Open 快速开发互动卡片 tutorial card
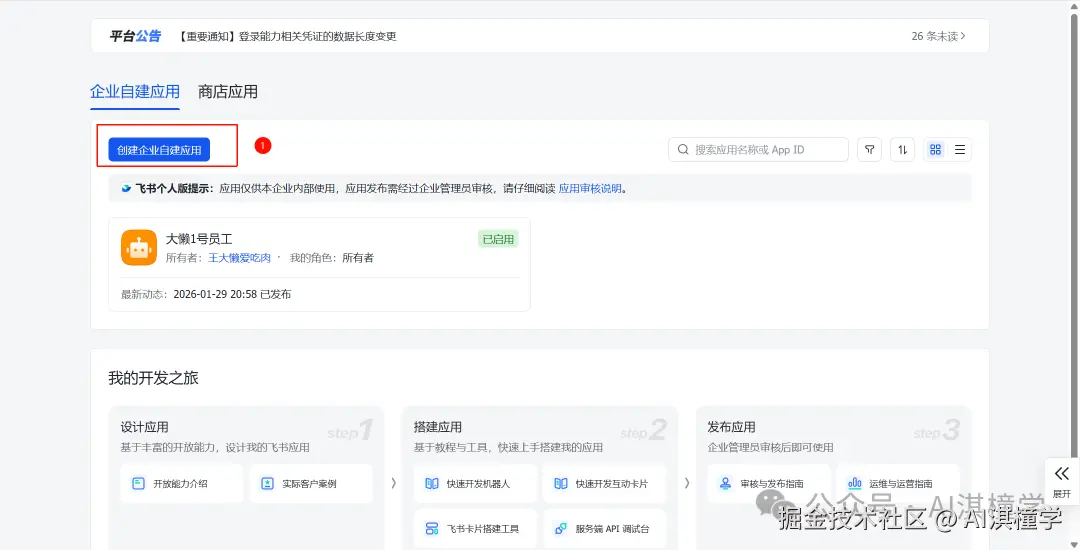The width and height of the screenshot is (1080, 550). [604, 483]
